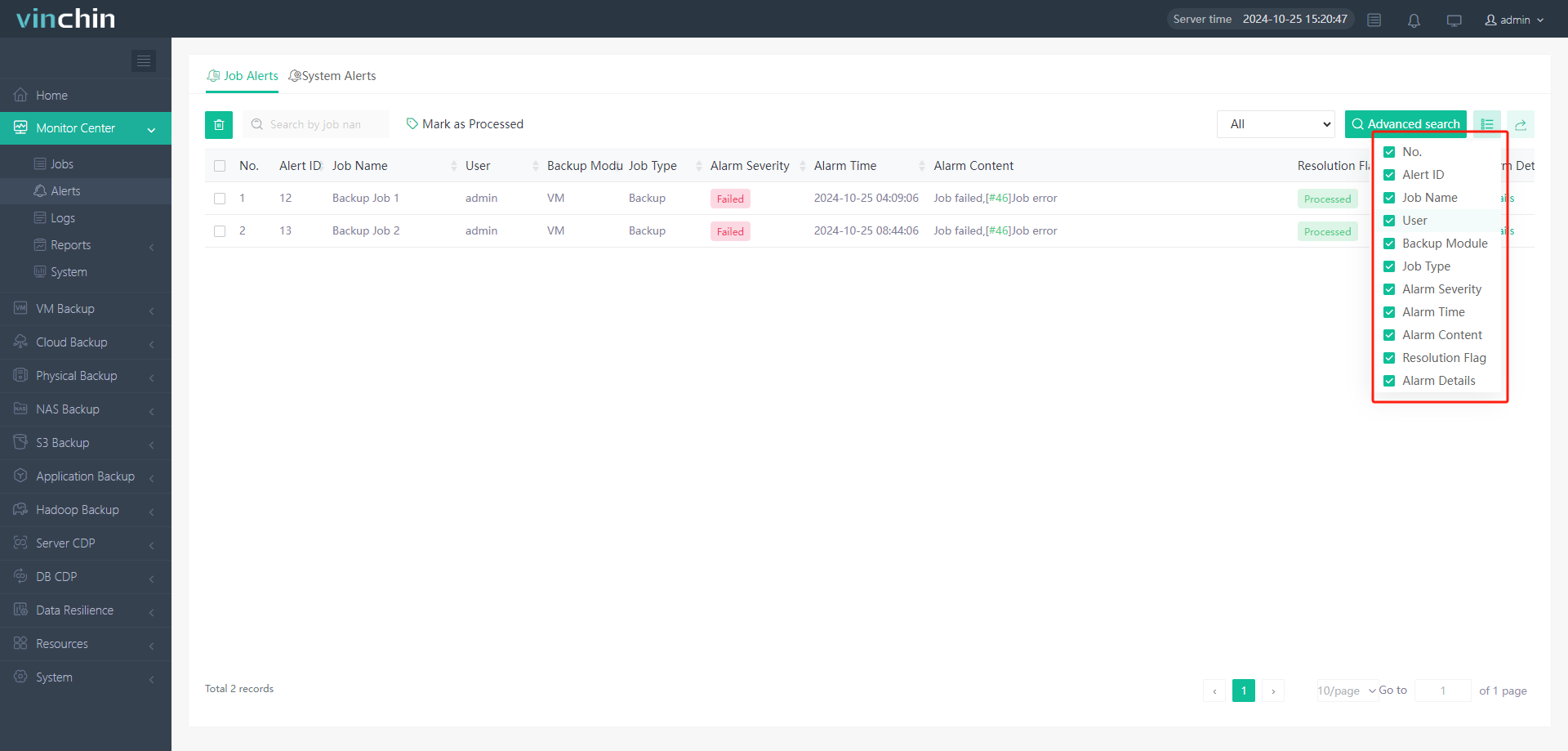Click the monitor screen icon in header

tap(1454, 20)
